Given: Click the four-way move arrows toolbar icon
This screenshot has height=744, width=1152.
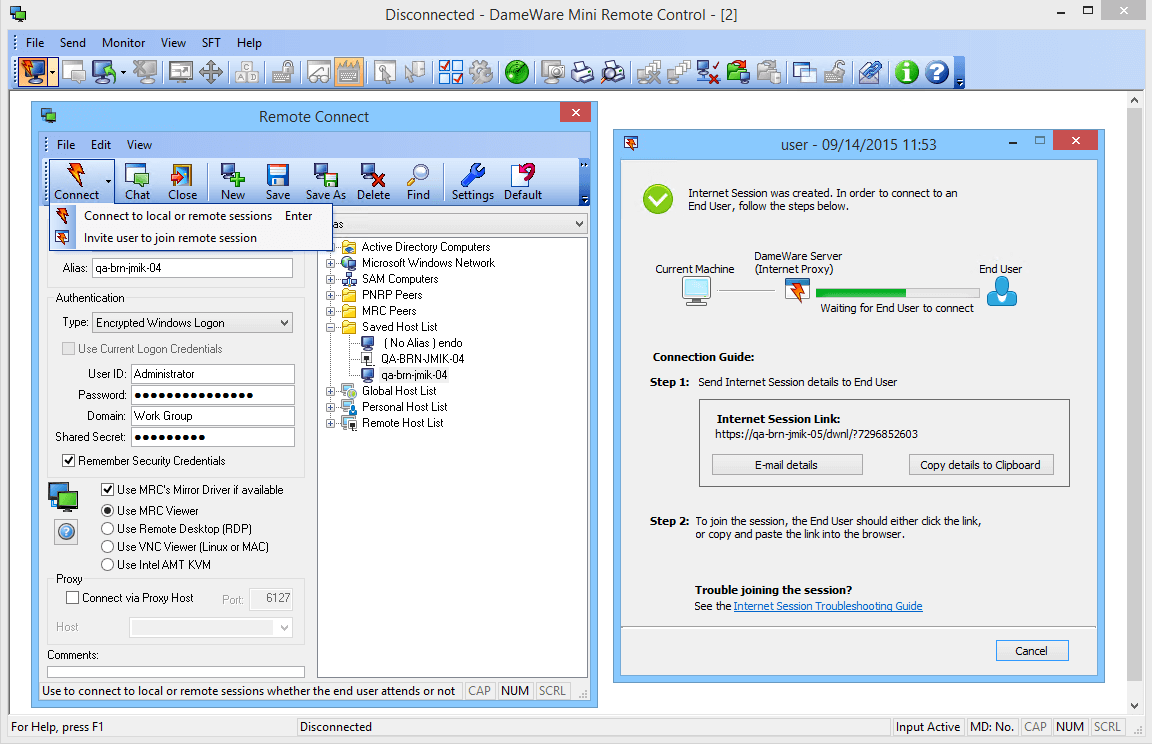Looking at the screenshot, I should click(211, 72).
